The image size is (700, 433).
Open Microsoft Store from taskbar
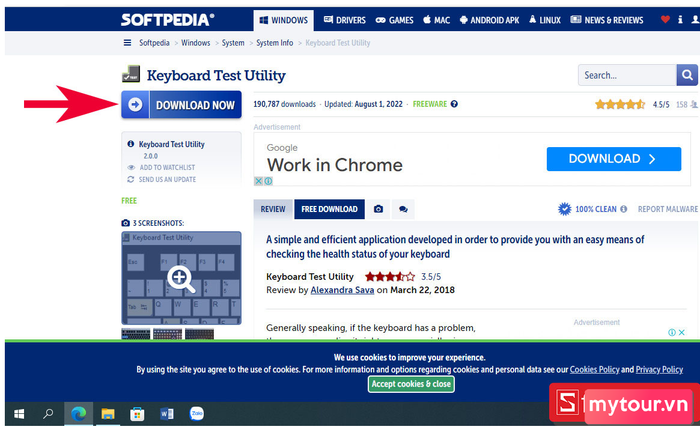137,414
